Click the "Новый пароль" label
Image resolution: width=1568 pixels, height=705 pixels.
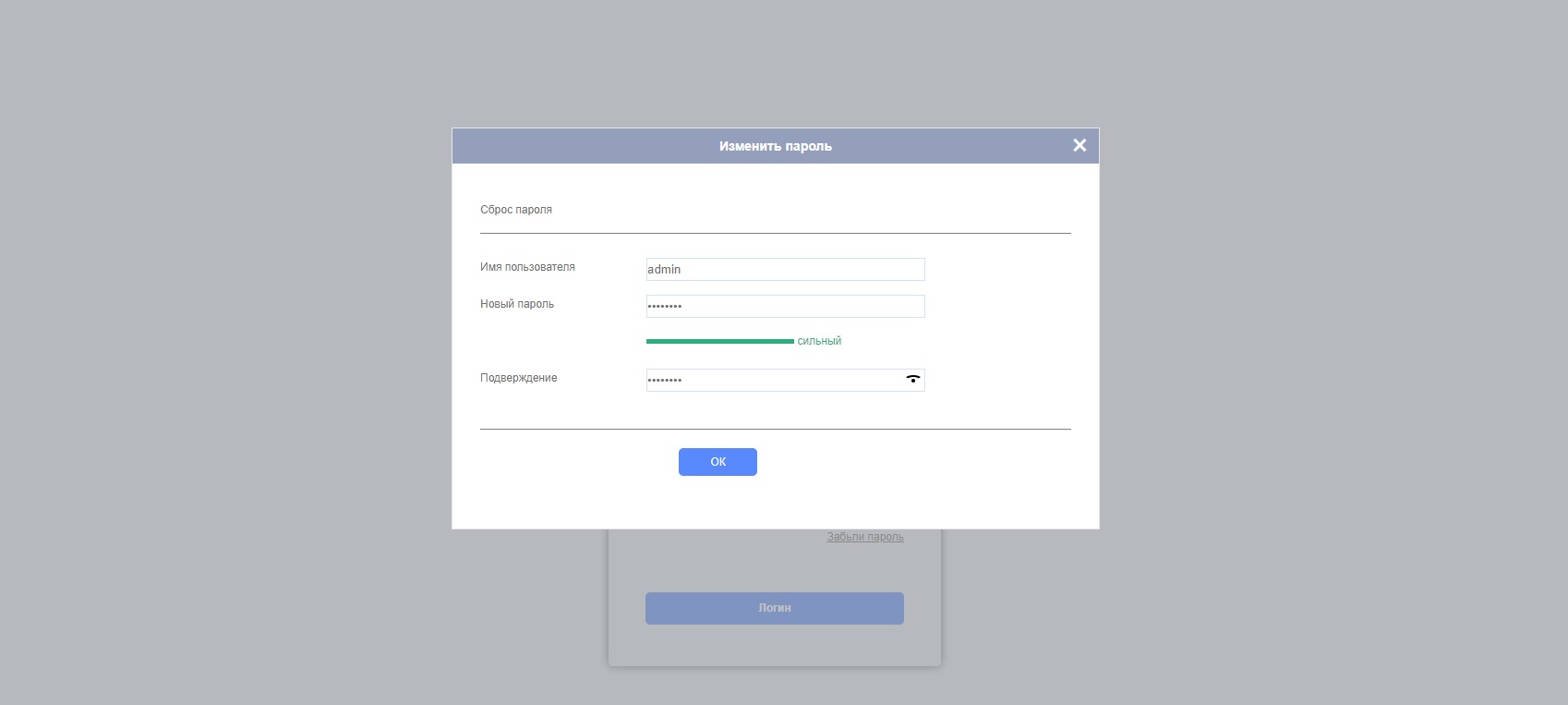tap(517, 304)
